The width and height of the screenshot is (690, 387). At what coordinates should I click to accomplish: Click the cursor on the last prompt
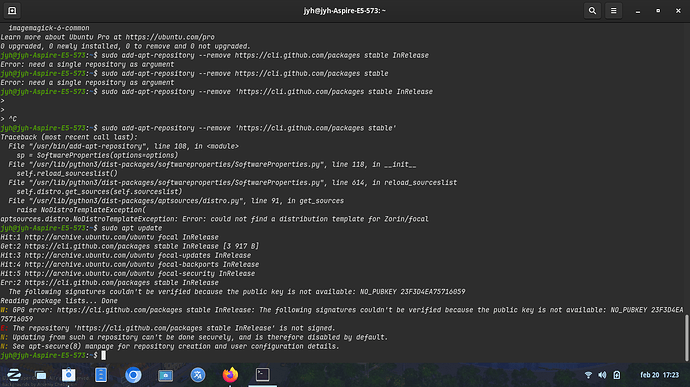pos(103,355)
